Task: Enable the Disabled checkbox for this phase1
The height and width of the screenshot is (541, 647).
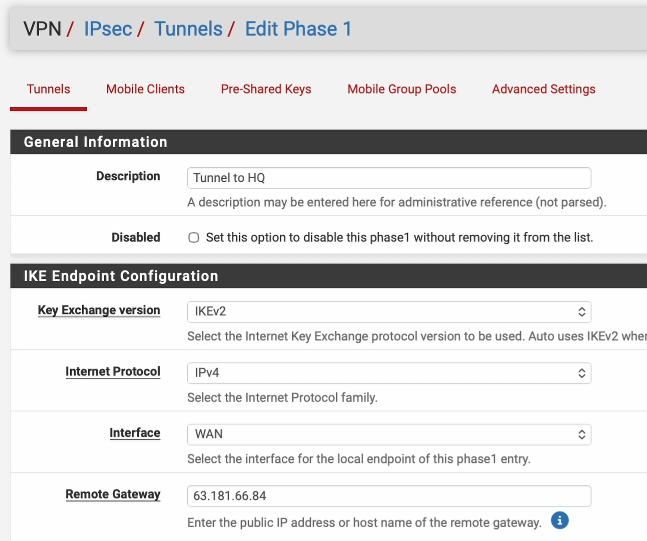Action: coord(194,238)
